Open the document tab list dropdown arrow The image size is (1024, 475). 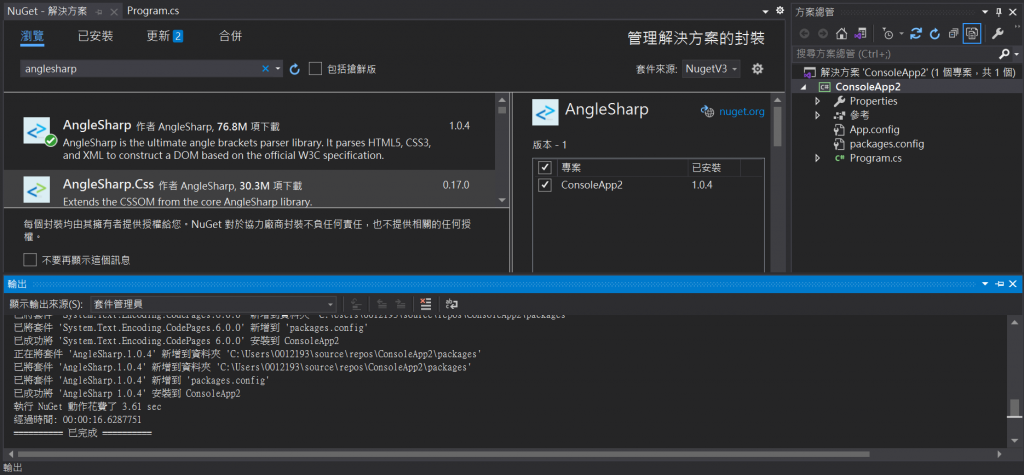766,10
